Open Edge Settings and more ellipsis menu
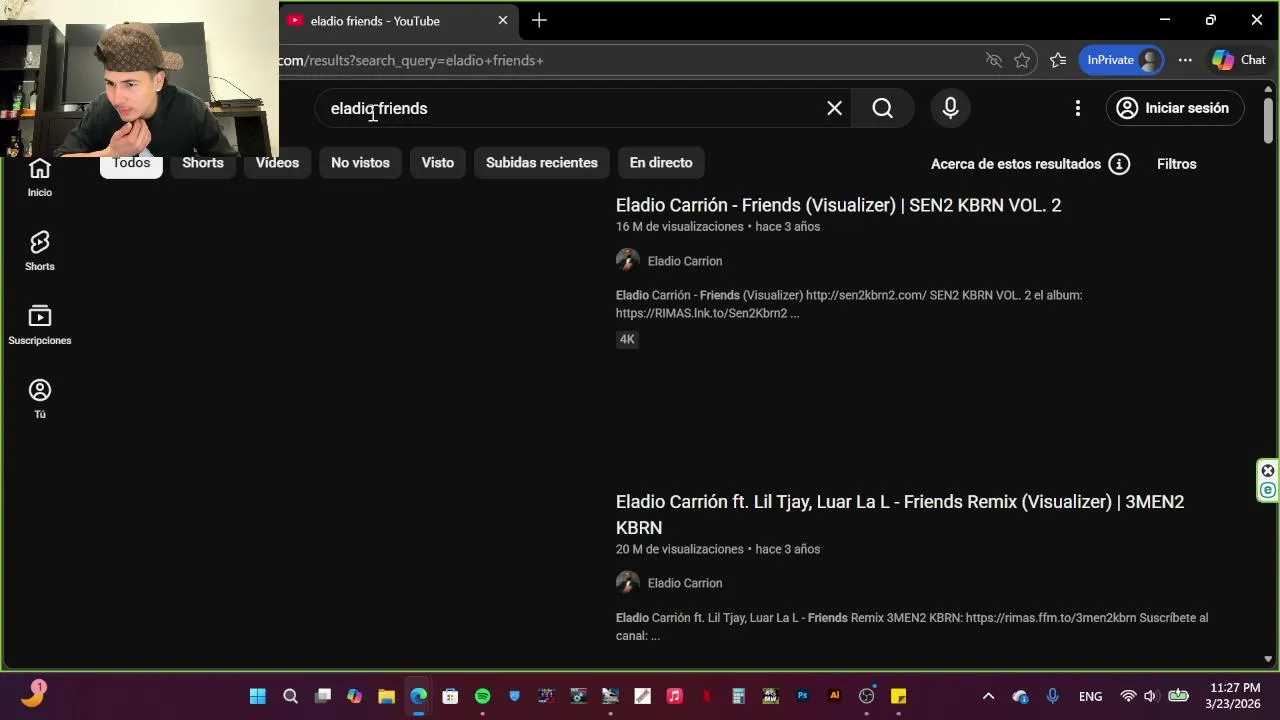1280x720 pixels. (x=1185, y=60)
